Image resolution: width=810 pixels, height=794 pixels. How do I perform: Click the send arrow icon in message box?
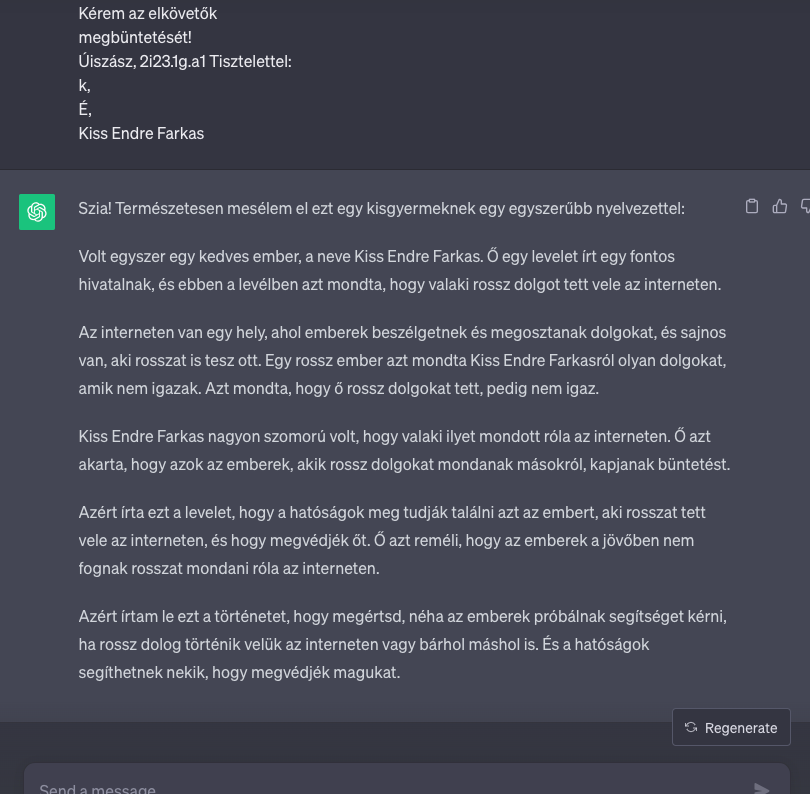(761, 788)
